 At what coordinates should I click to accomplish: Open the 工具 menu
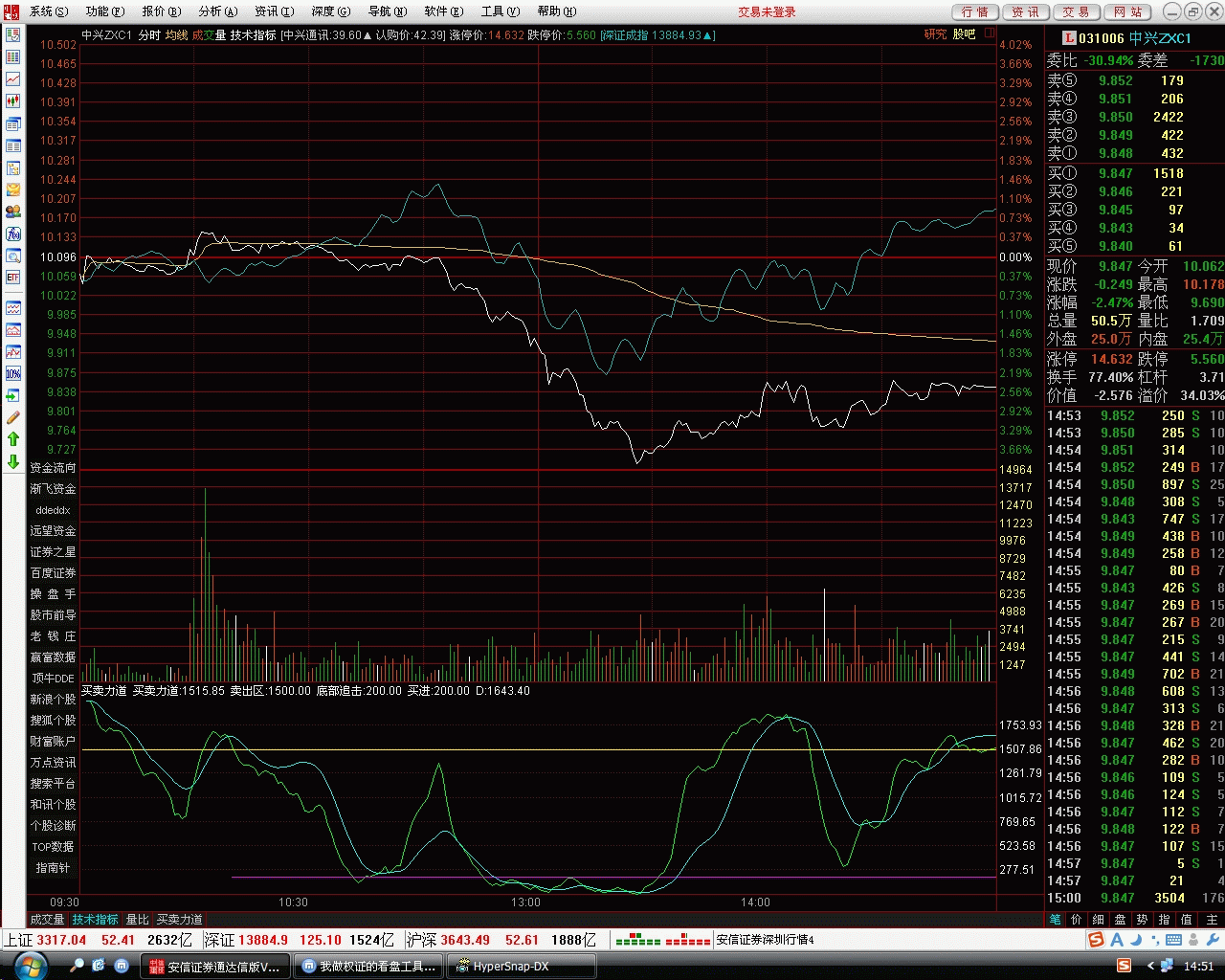click(x=500, y=11)
